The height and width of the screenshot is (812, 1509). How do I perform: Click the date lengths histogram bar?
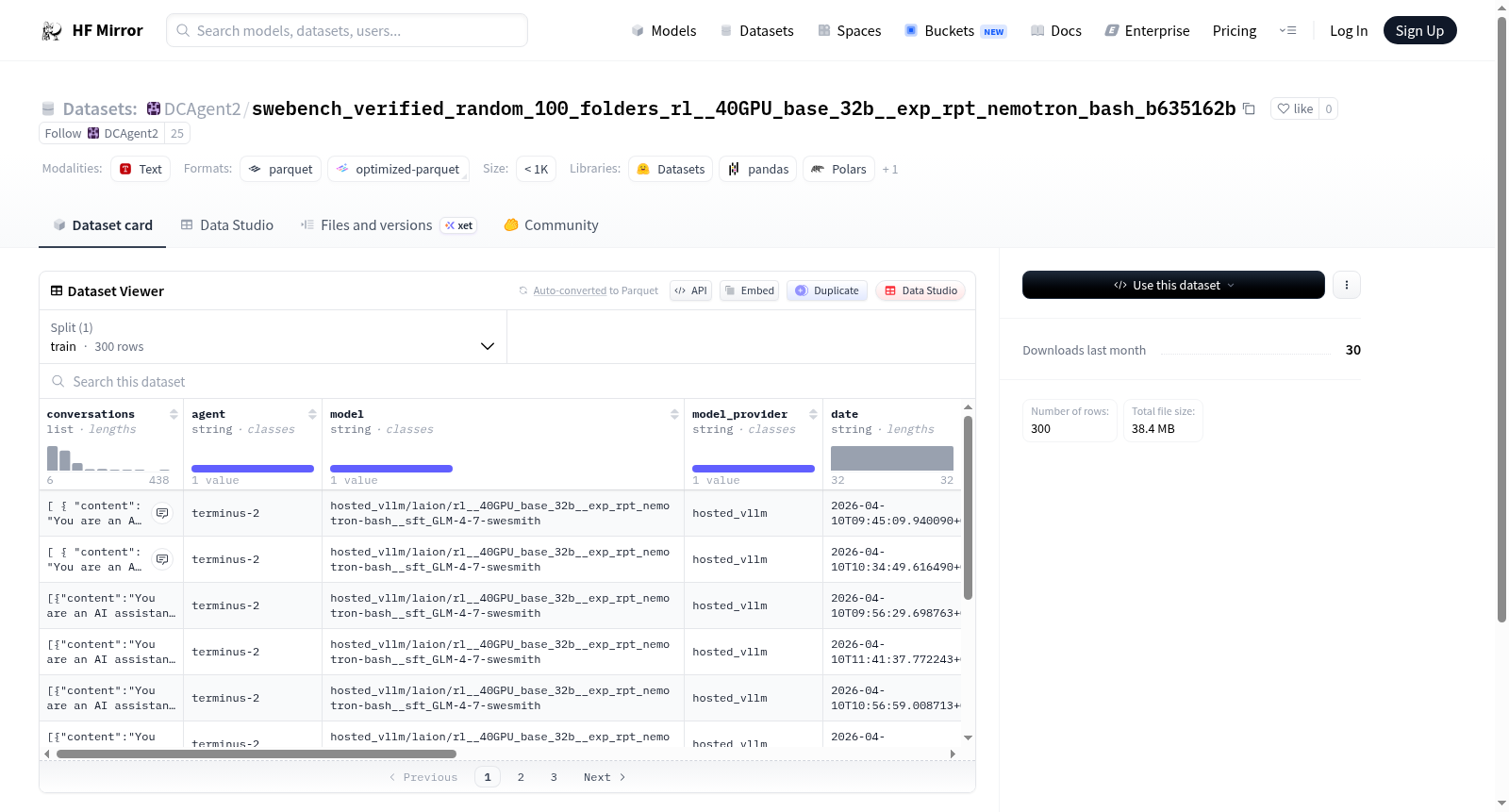[892, 458]
